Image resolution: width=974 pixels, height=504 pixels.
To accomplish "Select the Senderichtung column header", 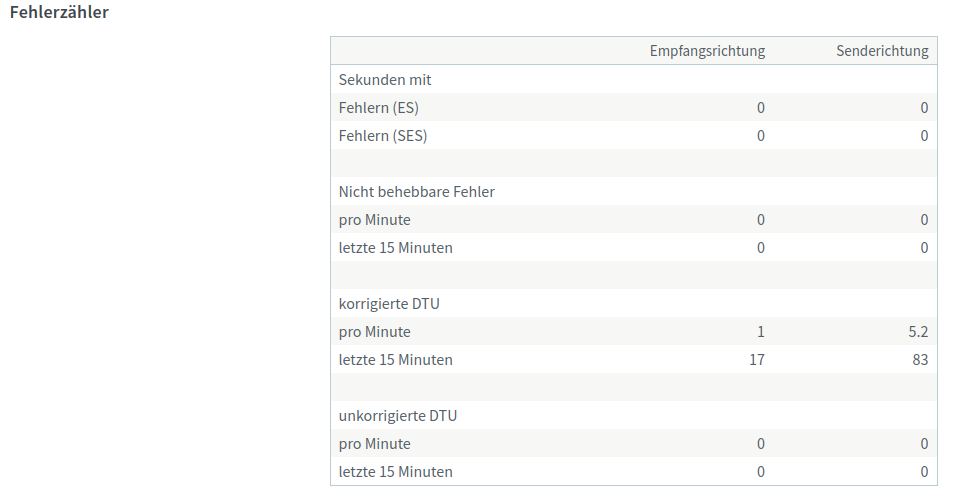I will pyautogui.click(x=882, y=51).
